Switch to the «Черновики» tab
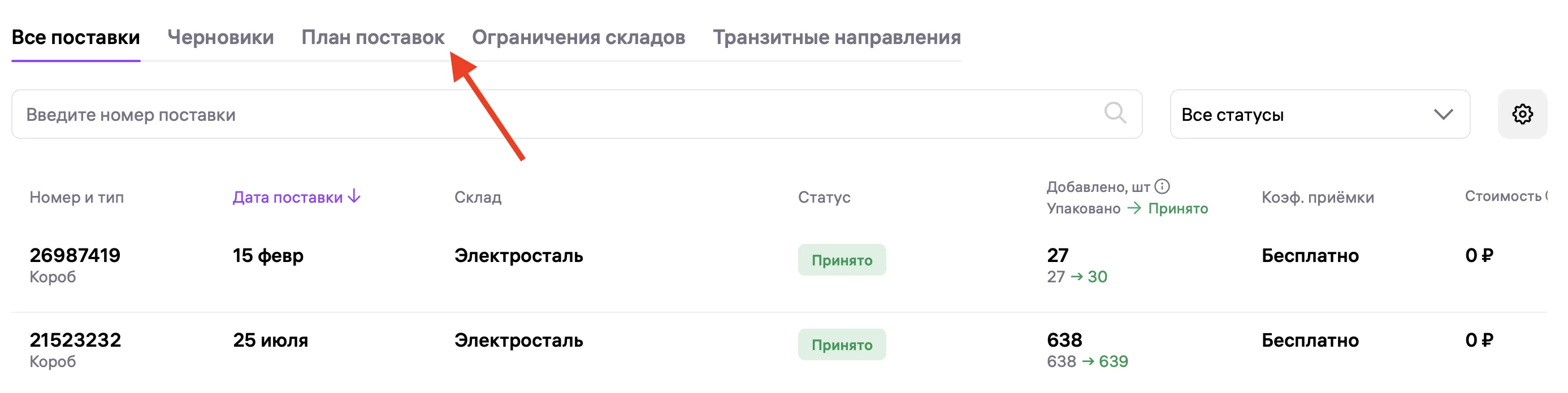1568x393 pixels. pyautogui.click(x=222, y=37)
